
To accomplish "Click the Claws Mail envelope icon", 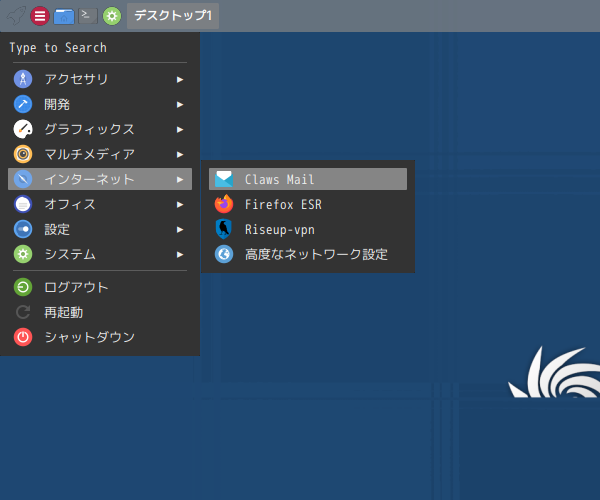I will tap(224, 179).
